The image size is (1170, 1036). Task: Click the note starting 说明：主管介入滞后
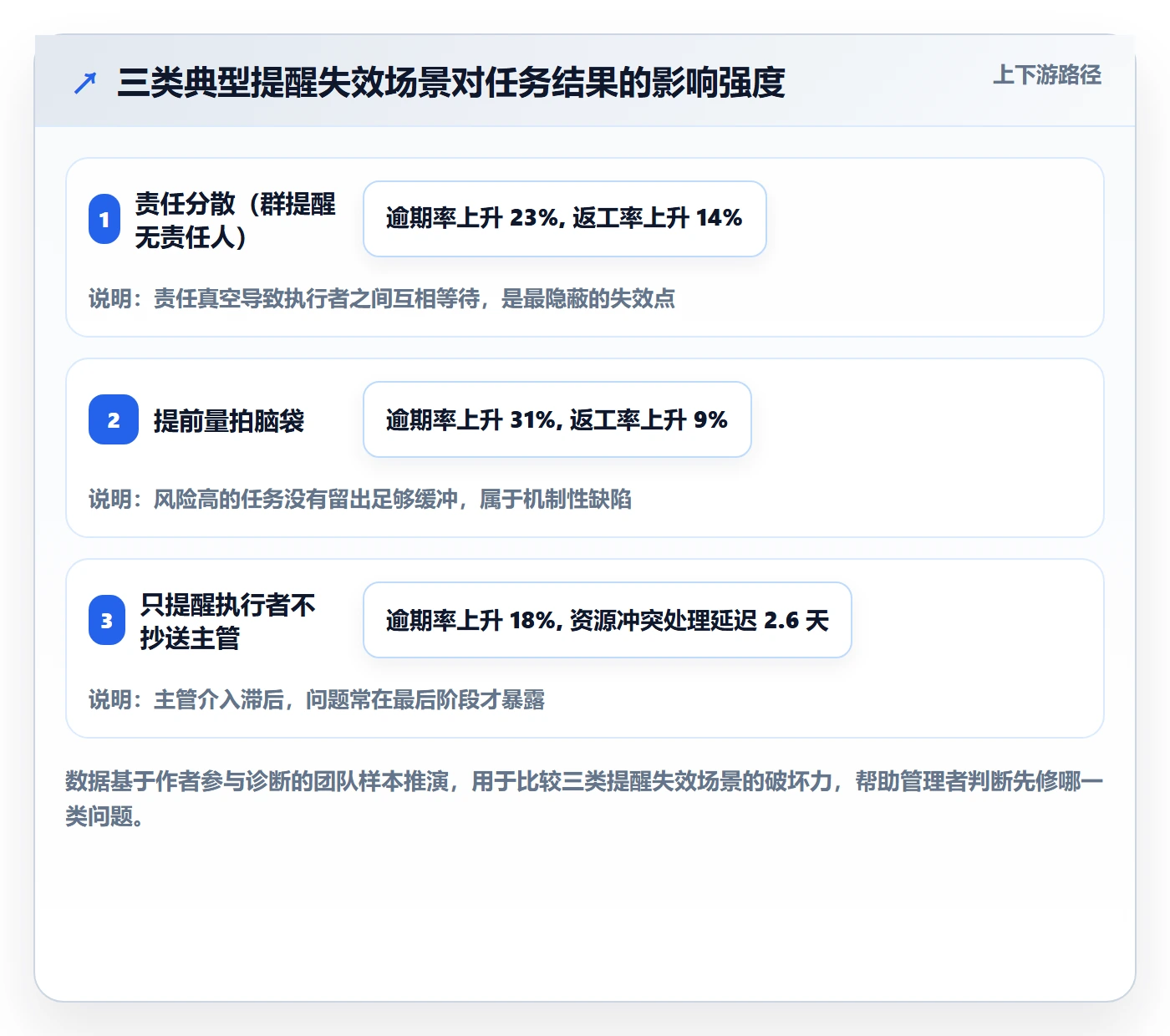317,699
